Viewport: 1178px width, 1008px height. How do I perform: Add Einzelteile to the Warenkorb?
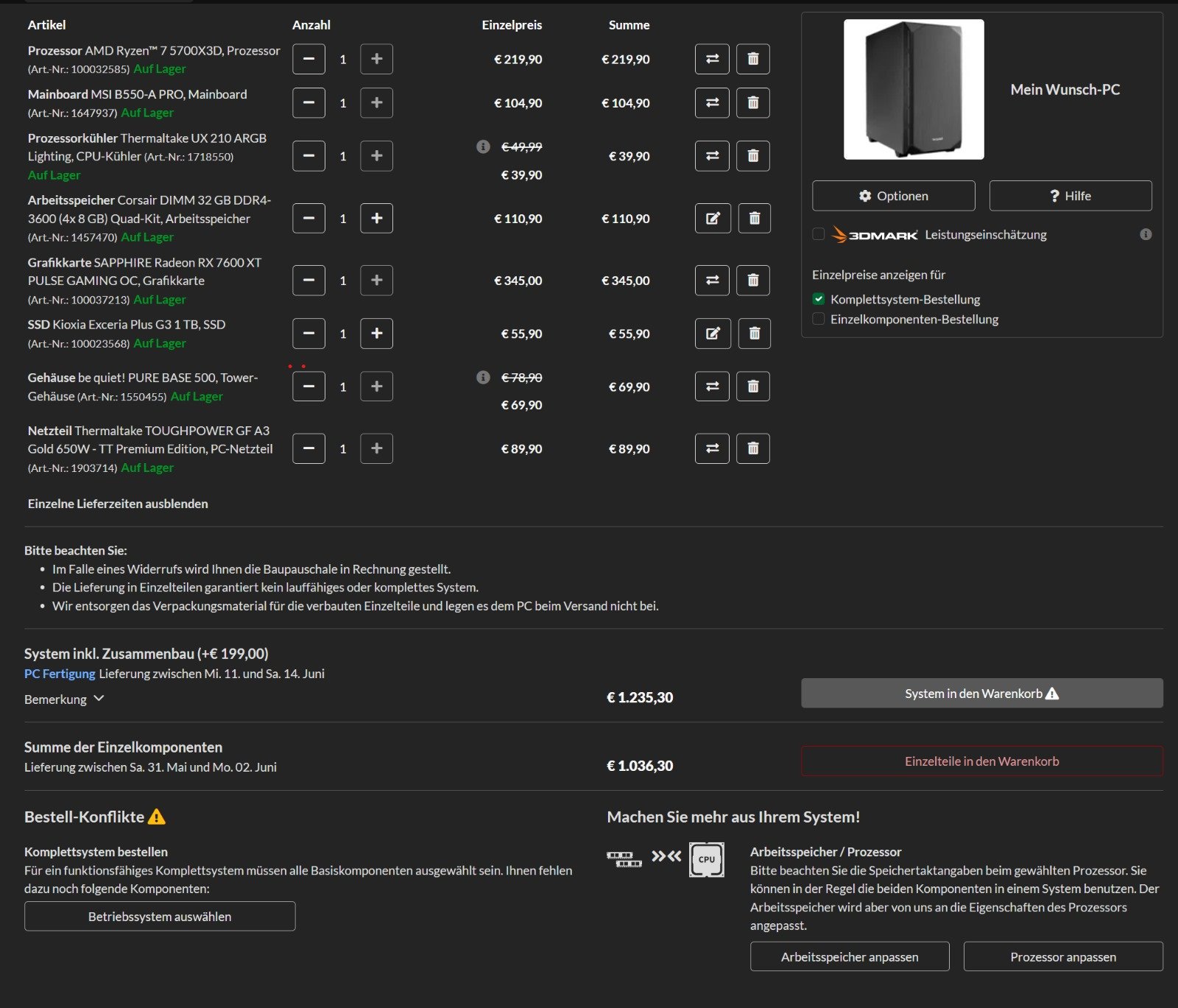coord(982,761)
